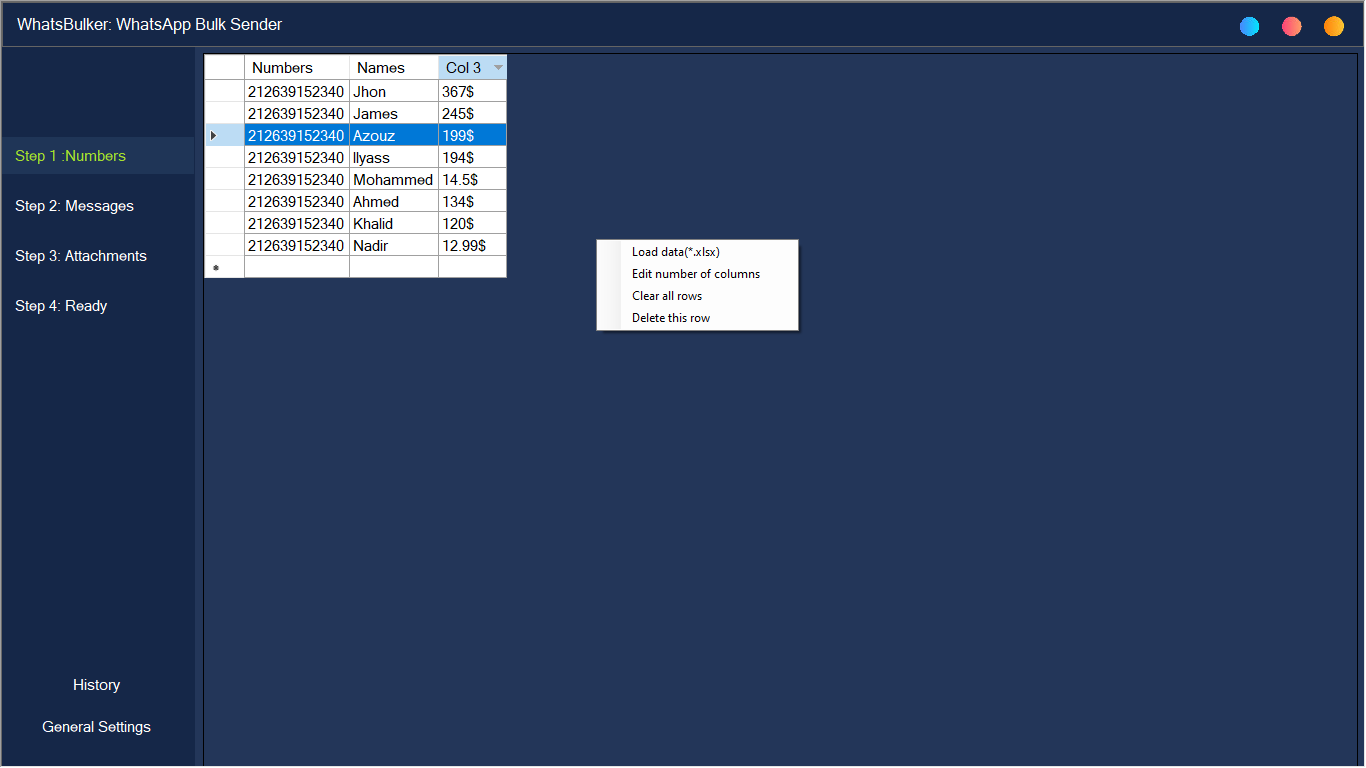
Task: Select the name cell "Nadir"
Action: pyautogui.click(x=394, y=246)
